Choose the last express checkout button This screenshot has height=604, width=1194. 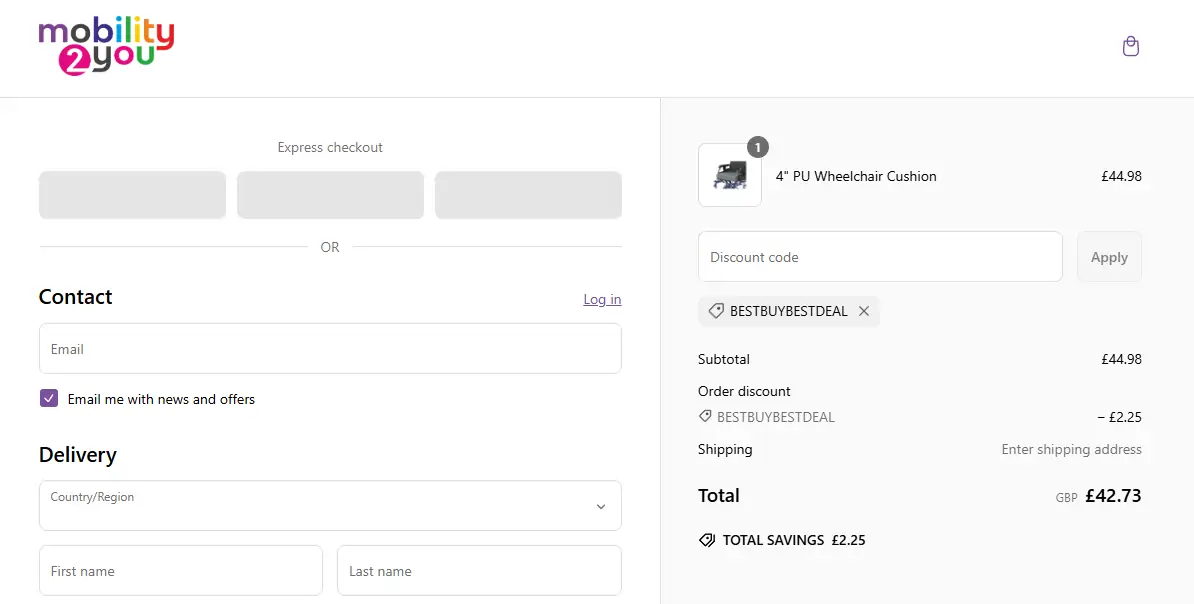coord(528,195)
